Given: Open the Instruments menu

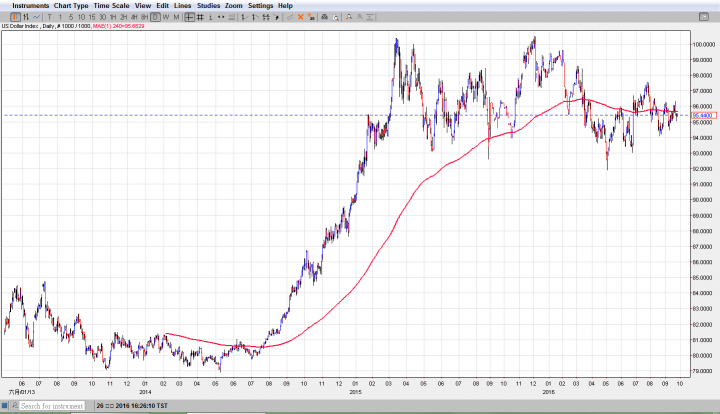Looking at the screenshot, I should (30, 5).
